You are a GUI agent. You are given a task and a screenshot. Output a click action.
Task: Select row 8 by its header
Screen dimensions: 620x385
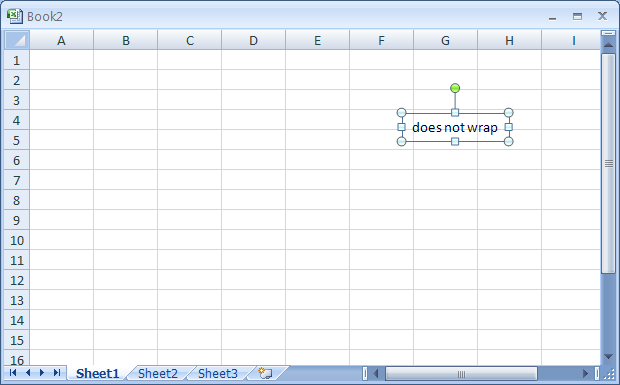(17, 200)
